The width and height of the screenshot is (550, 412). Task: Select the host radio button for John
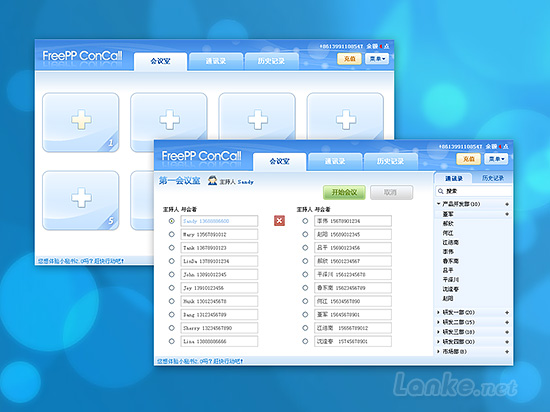point(172,274)
